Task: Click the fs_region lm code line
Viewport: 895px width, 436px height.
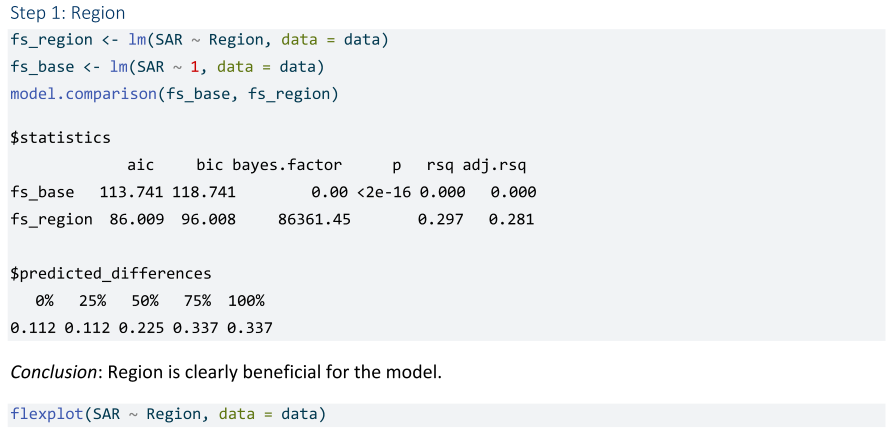Action: pyautogui.click(x=199, y=41)
